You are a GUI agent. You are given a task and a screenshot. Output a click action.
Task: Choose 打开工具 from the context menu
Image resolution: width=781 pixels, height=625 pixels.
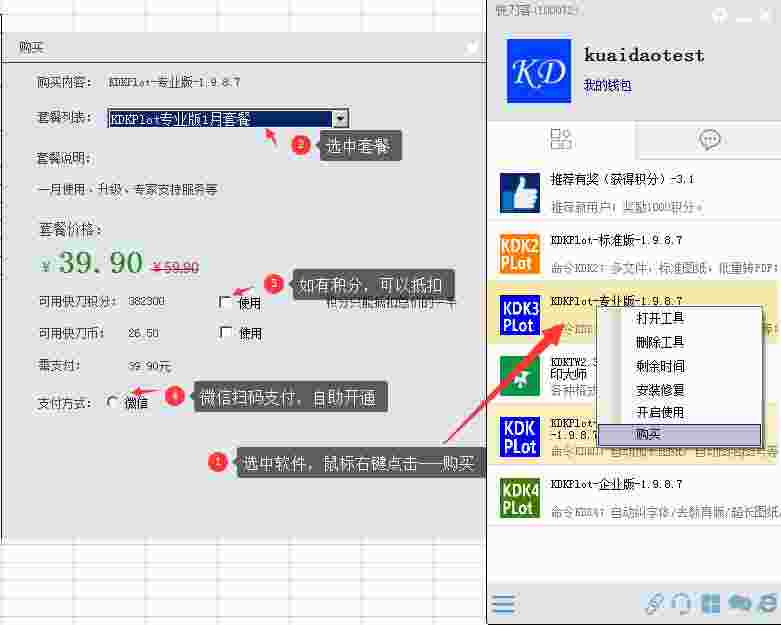660,319
